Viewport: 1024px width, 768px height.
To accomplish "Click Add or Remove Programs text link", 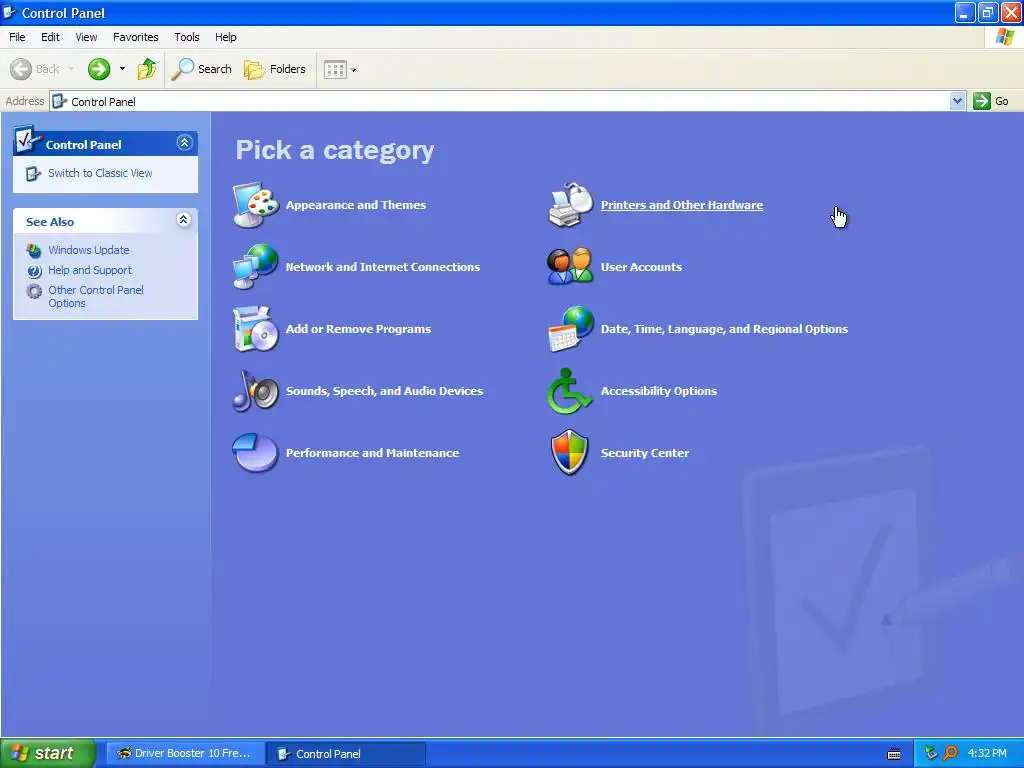I will pyautogui.click(x=359, y=329).
